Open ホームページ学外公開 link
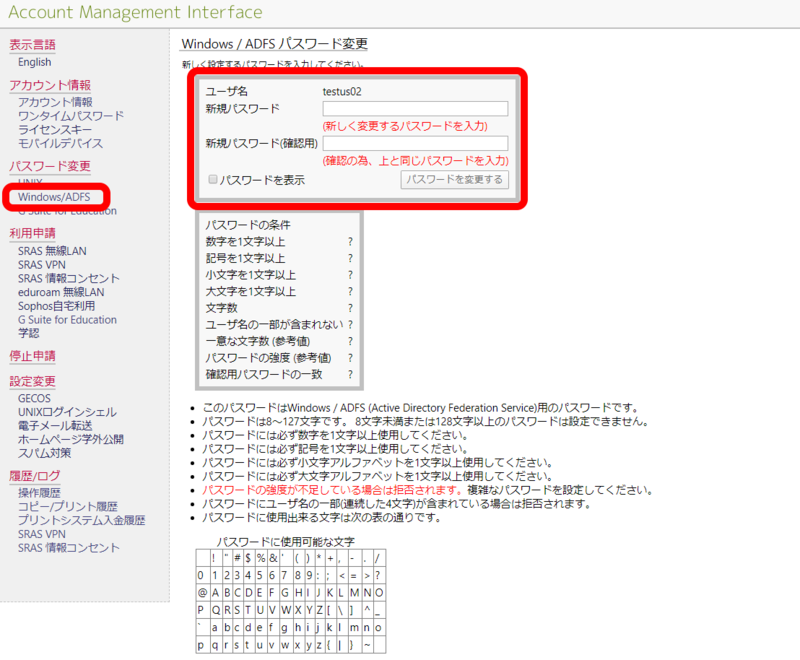 71,440
